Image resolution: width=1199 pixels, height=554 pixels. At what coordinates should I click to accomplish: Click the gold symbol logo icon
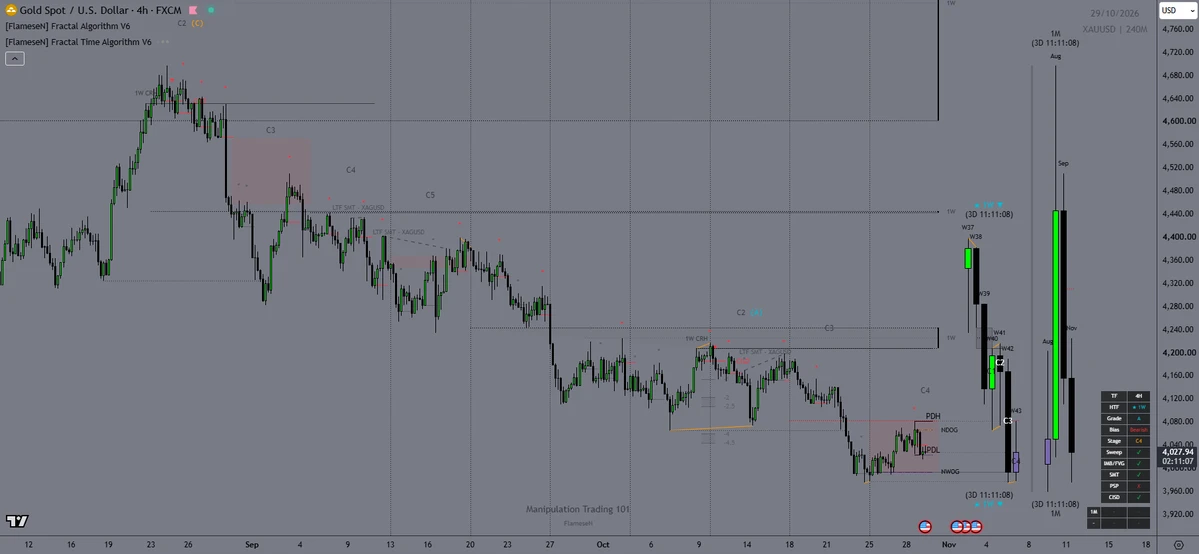(x=11, y=9)
